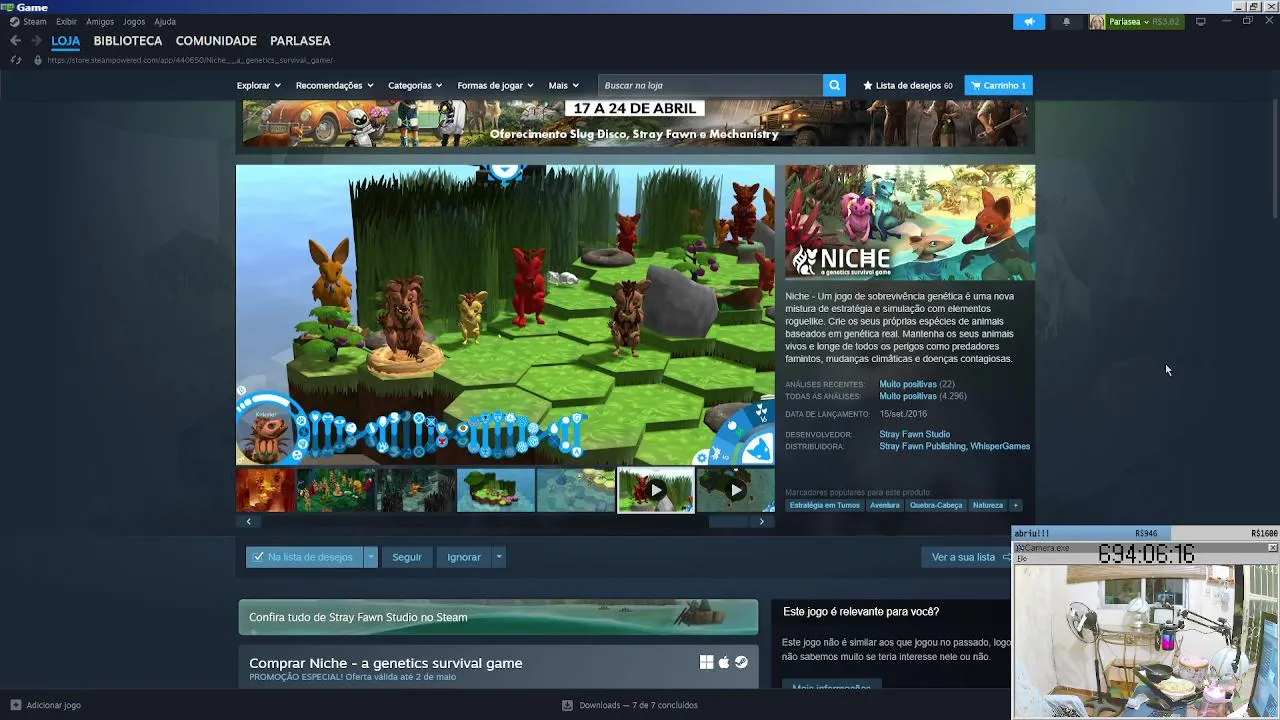Go back using the back arrow
1280x720 pixels.
pos(15,41)
